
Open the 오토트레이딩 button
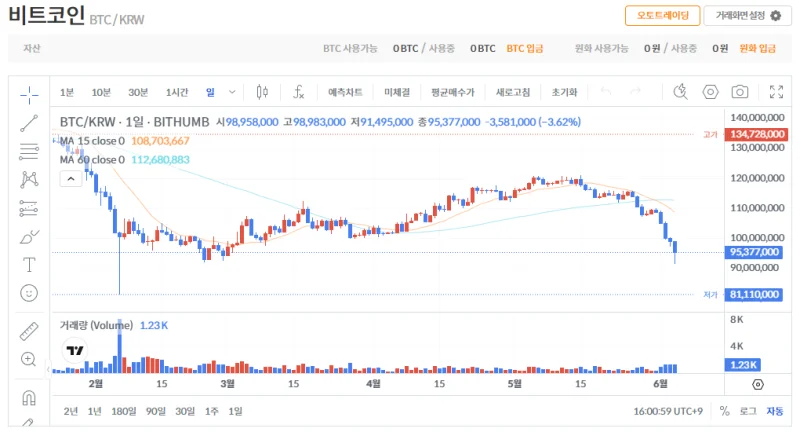tap(663, 16)
